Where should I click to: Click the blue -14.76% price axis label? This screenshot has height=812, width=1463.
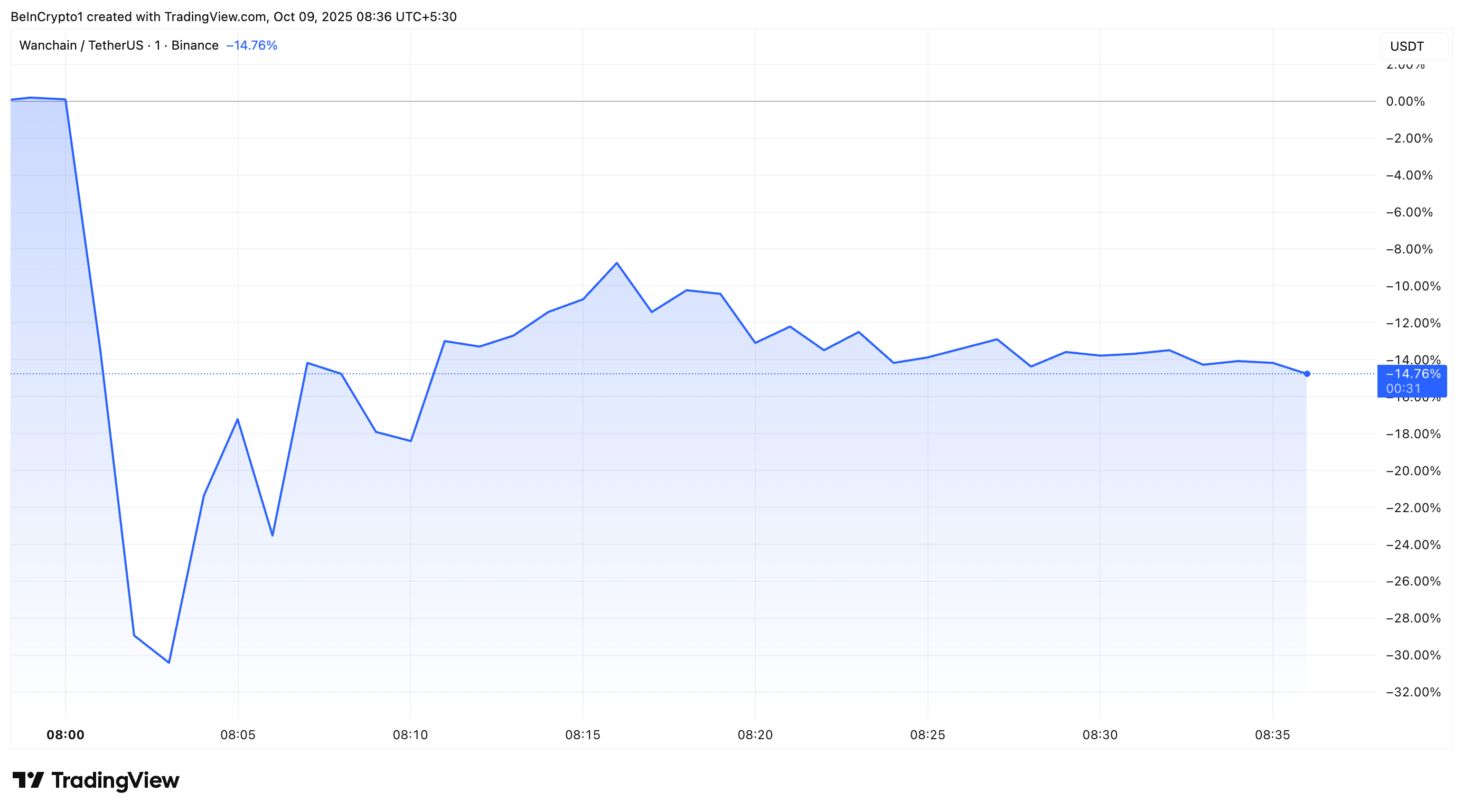(x=1412, y=374)
